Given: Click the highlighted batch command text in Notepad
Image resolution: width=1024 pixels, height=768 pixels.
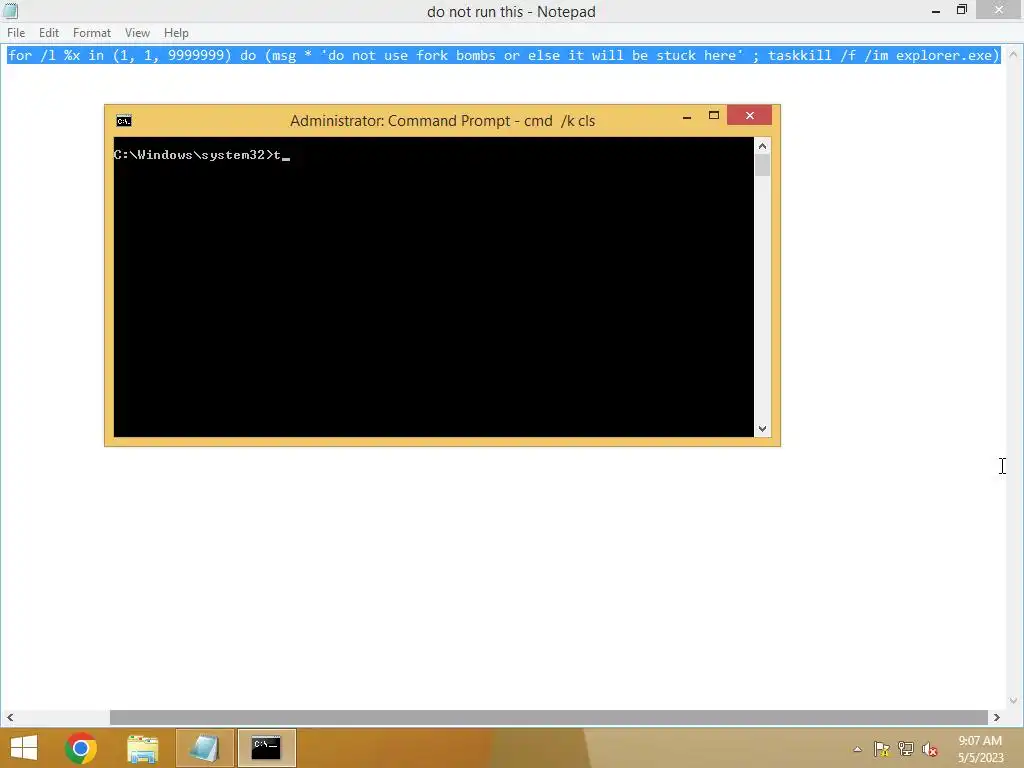Looking at the screenshot, I should click(x=504, y=56).
